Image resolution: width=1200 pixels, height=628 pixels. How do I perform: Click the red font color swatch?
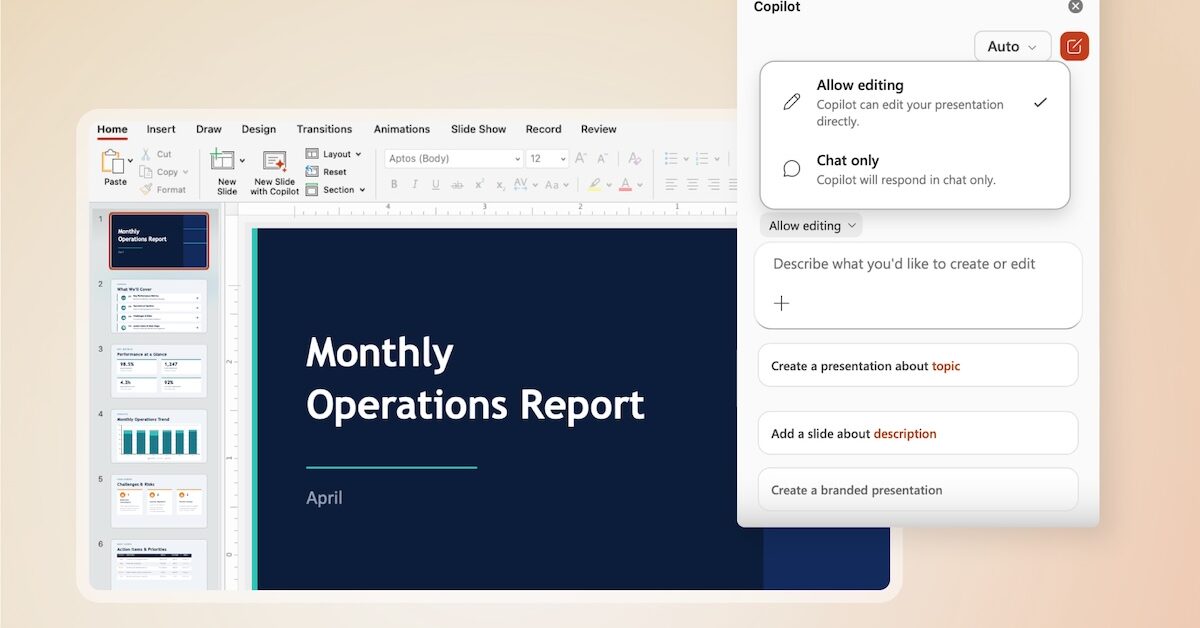pyautogui.click(x=625, y=185)
